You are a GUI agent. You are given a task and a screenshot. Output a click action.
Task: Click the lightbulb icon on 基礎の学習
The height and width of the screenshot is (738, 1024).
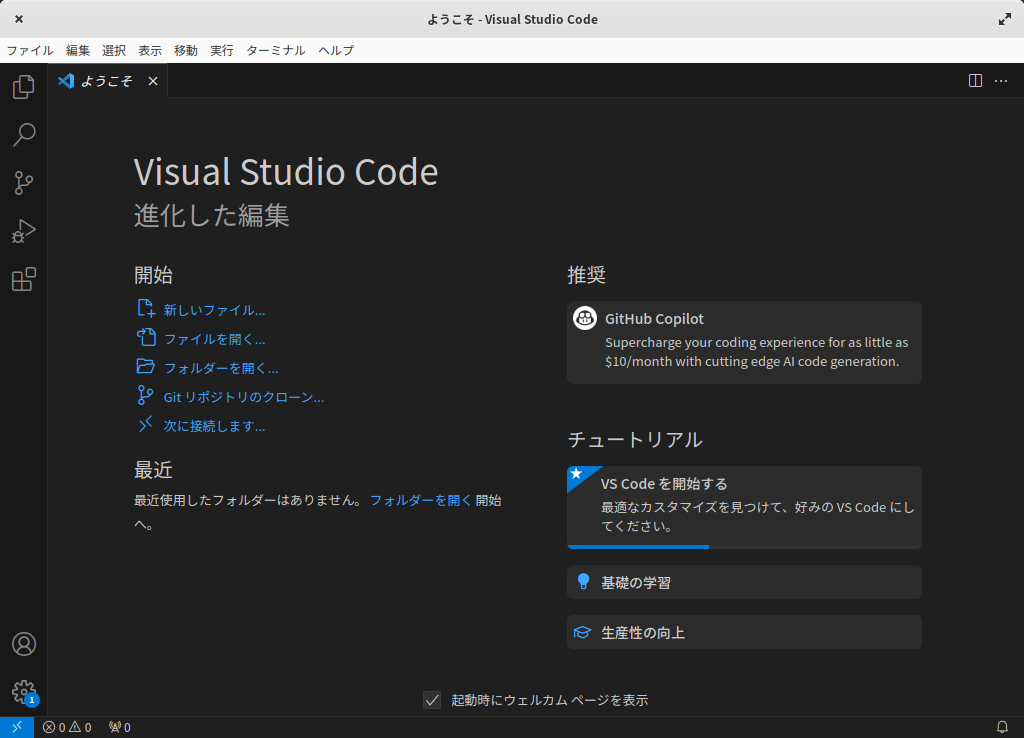coord(583,581)
